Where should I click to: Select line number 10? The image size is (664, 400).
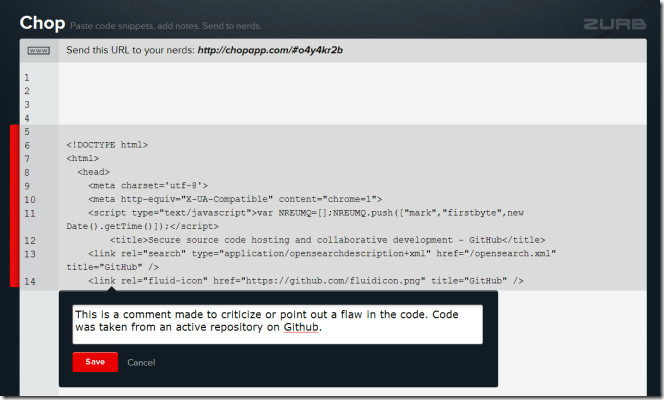[30, 199]
